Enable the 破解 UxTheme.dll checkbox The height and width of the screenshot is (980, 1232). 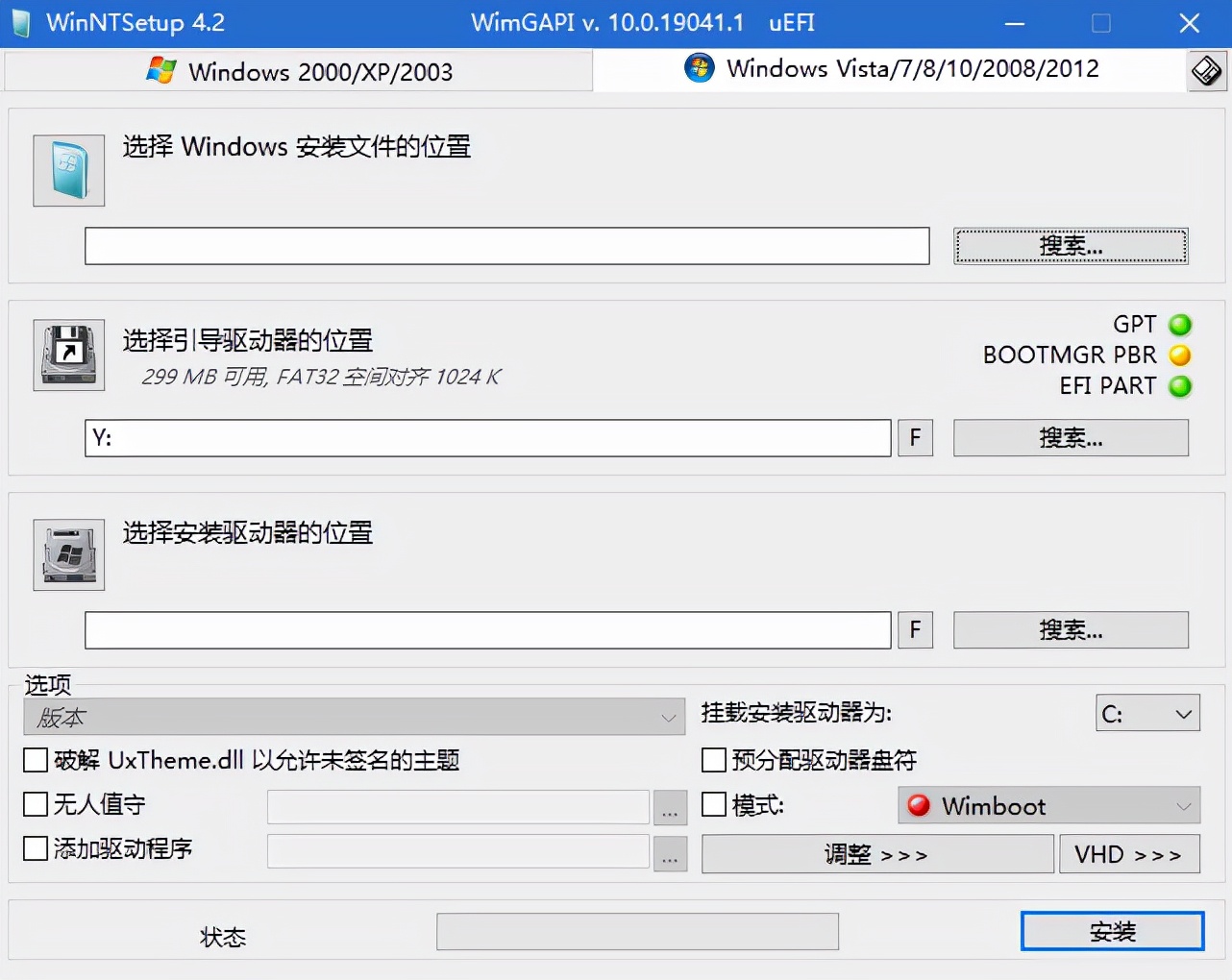click(36, 759)
